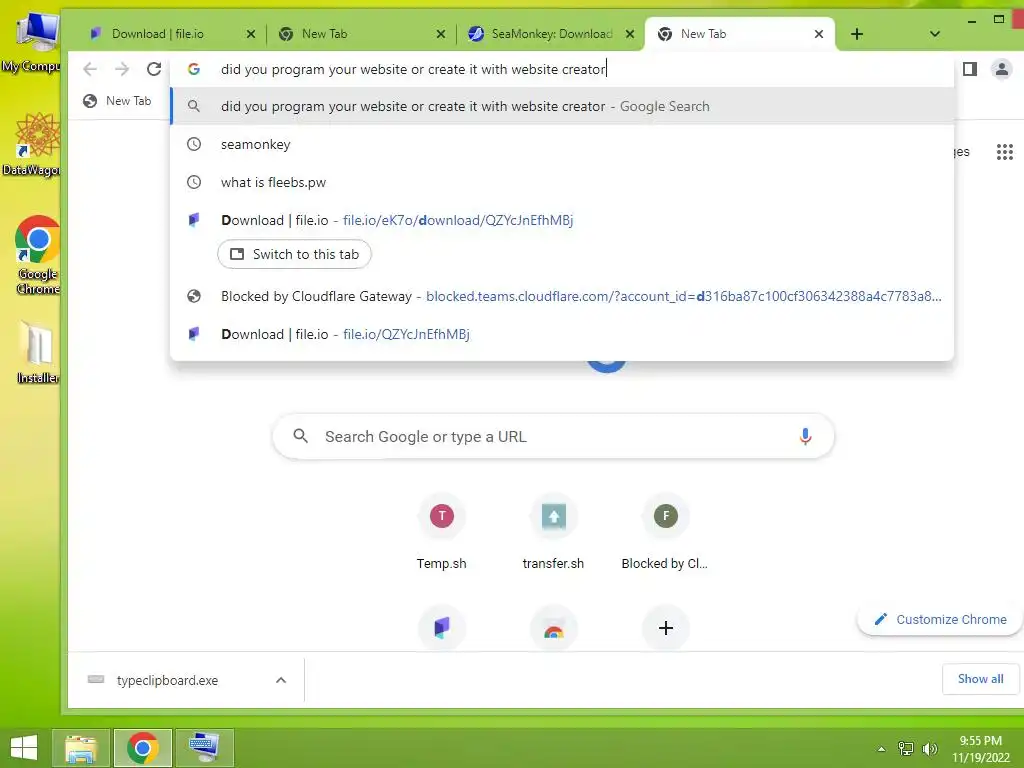Open the side panel icon
Screen dimensions: 1024x768
click(x=970, y=69)
